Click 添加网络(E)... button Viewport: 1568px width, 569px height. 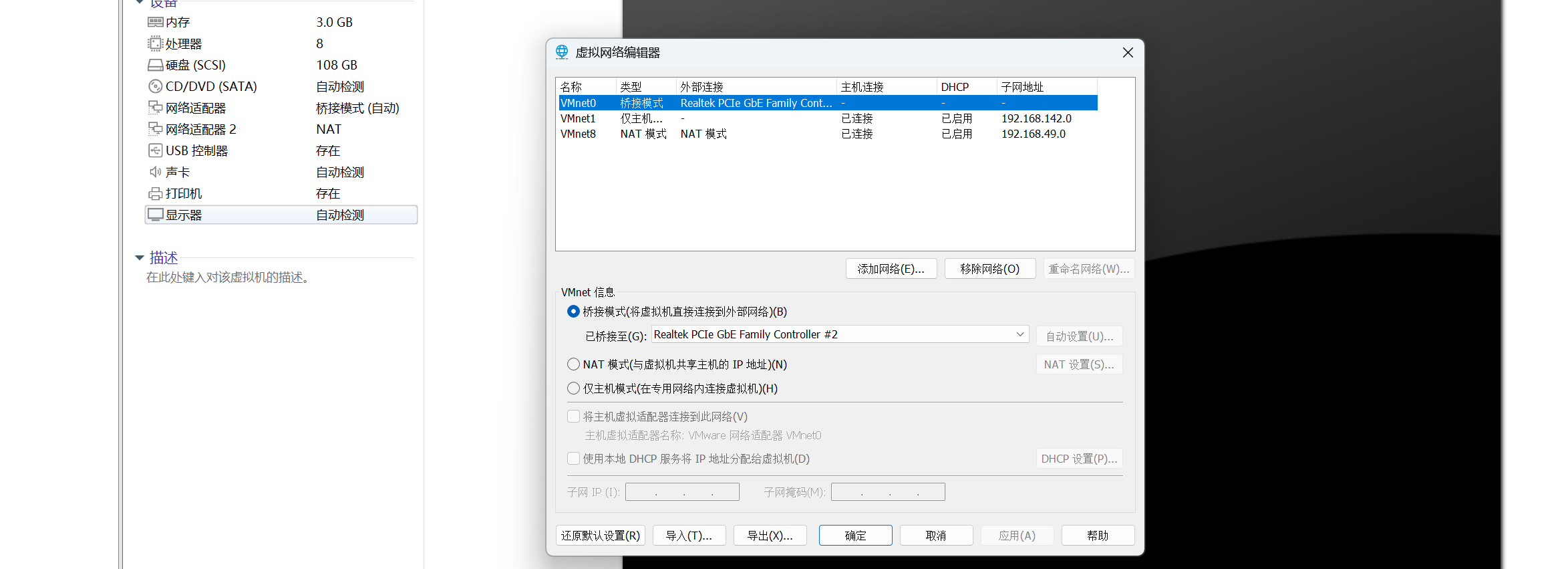click(891, 269)
